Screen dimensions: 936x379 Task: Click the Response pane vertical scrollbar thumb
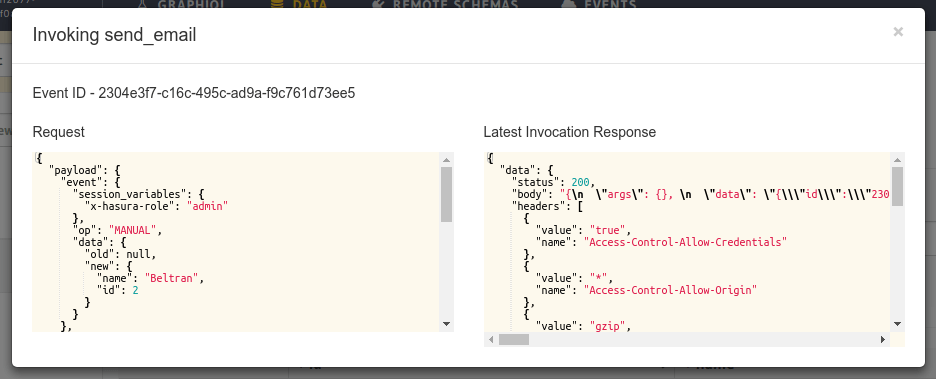pyautogui.click(x=897, y=186)
